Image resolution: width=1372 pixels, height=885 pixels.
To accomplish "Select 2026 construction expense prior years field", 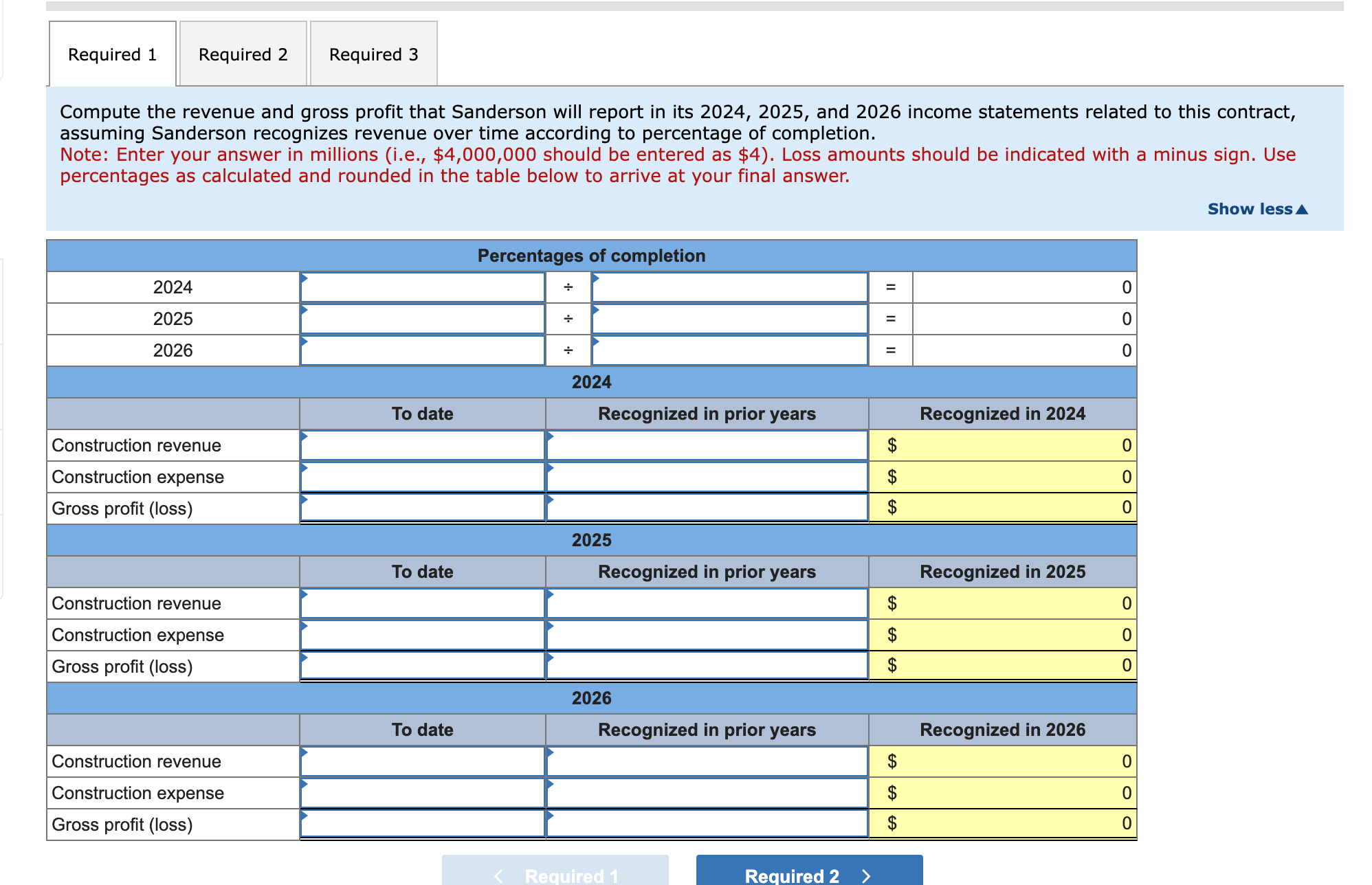I will 707,793.
